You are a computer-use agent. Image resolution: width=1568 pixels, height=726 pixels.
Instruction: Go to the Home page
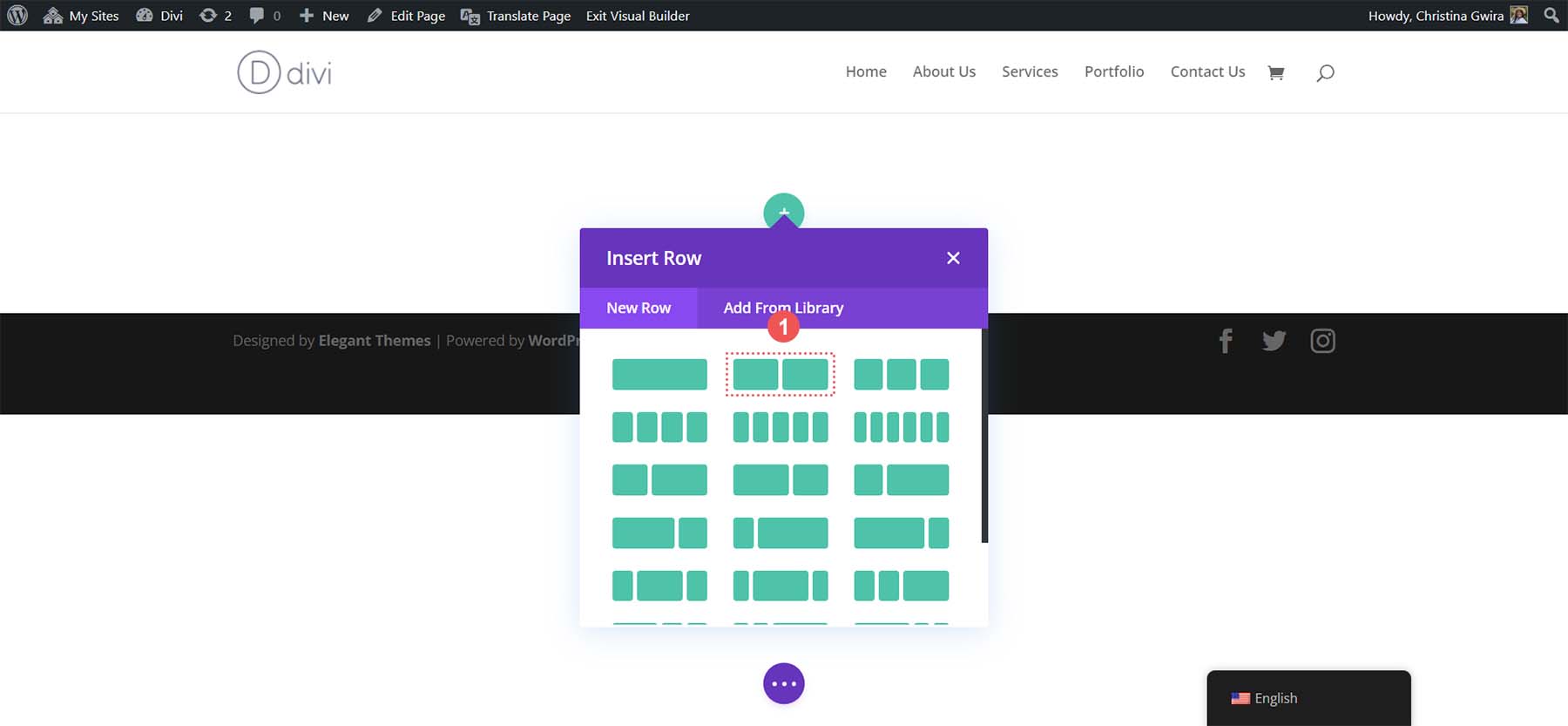pos(866,71)
